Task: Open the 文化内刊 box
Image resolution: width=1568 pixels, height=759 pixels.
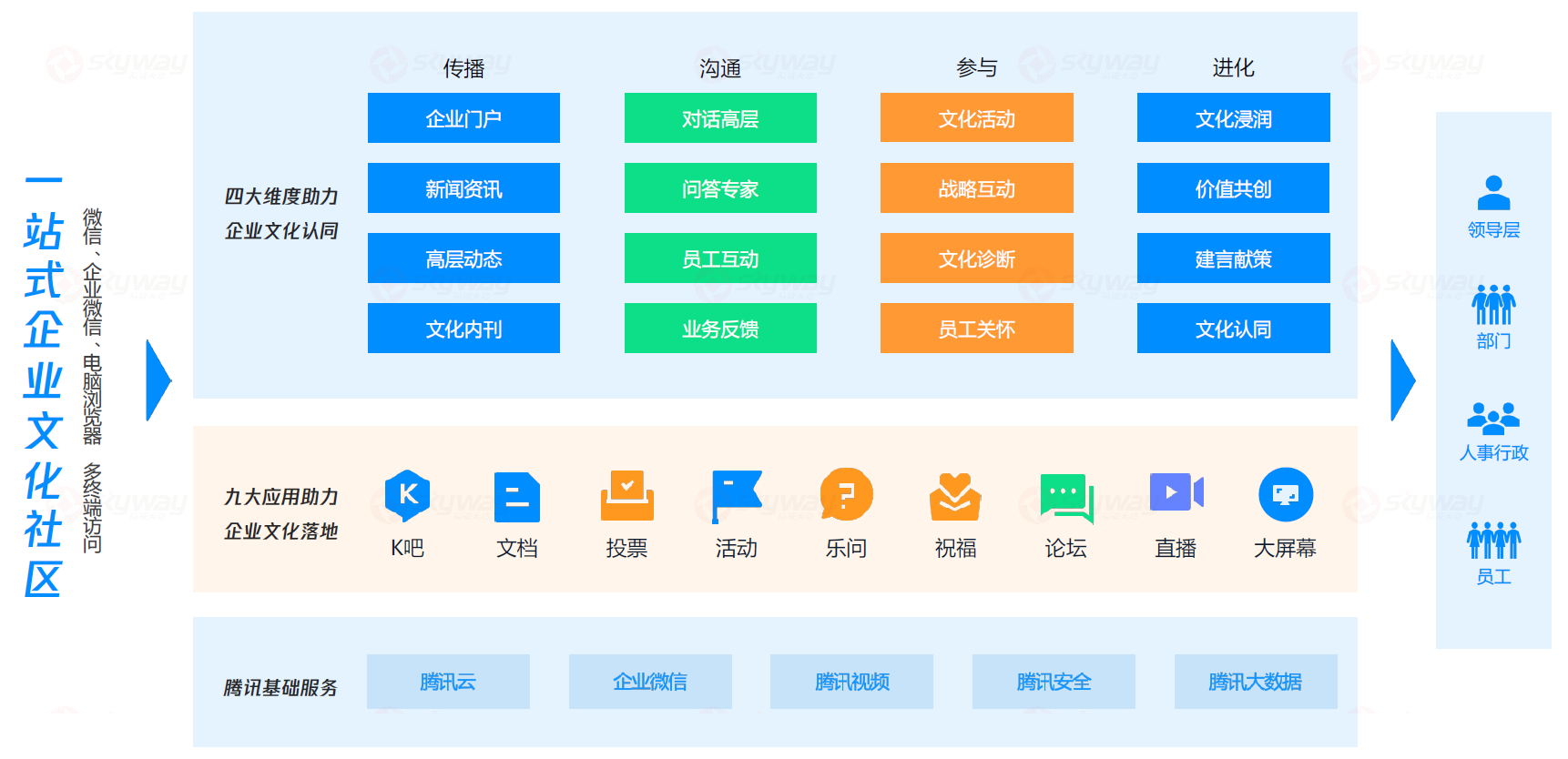Action: pos(463,329)
